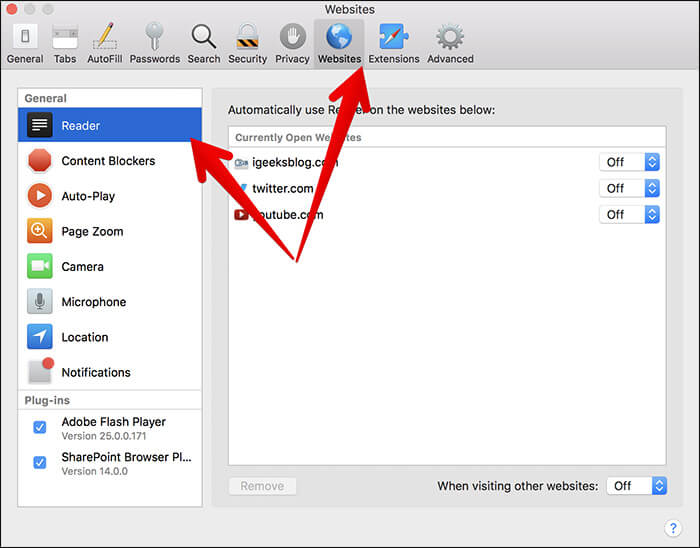Click the Content Blockers stop-sign icon

coord(39,160)
